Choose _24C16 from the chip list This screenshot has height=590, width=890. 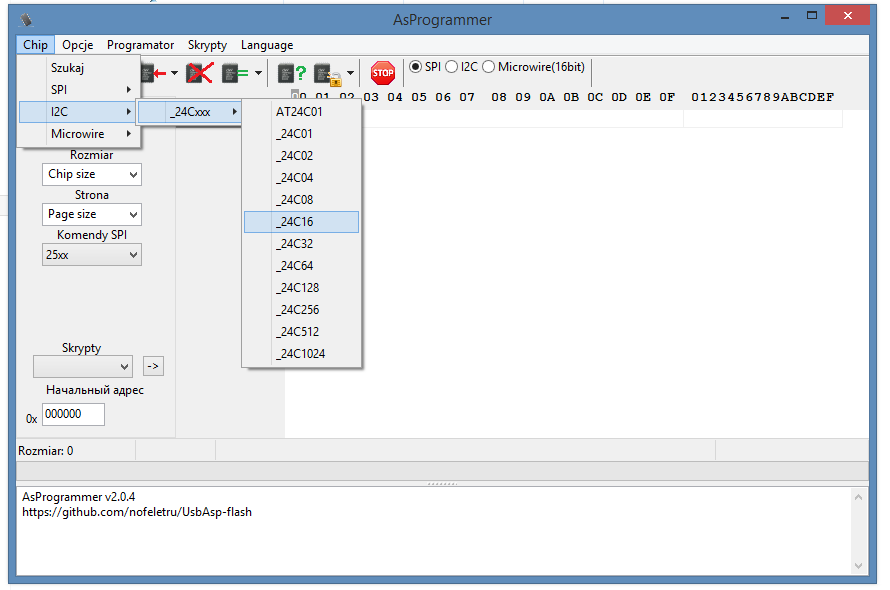[x=301, y=222]
